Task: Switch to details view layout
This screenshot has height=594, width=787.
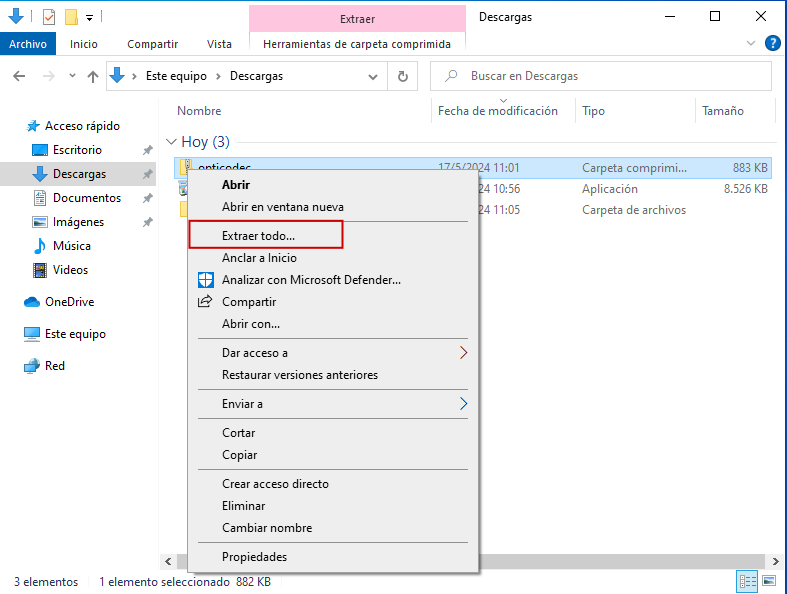Action: pos(747,581)
